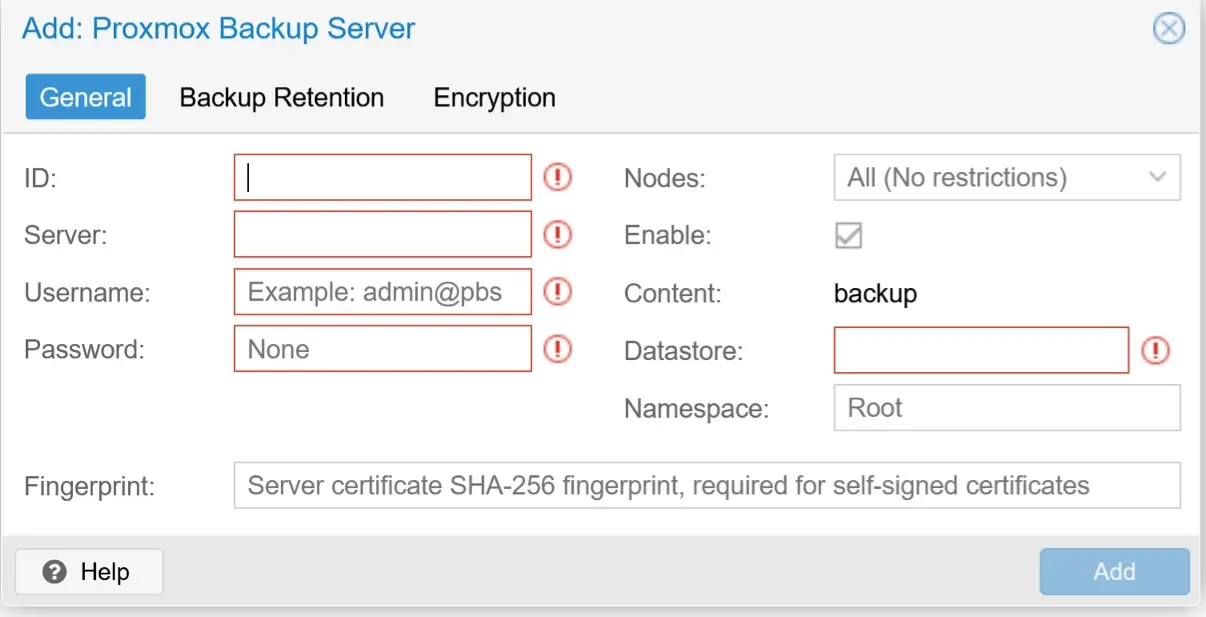Click the 'Namespace:' label
The width and height of the screenshot is (1206, 617).
pos(696,409)
